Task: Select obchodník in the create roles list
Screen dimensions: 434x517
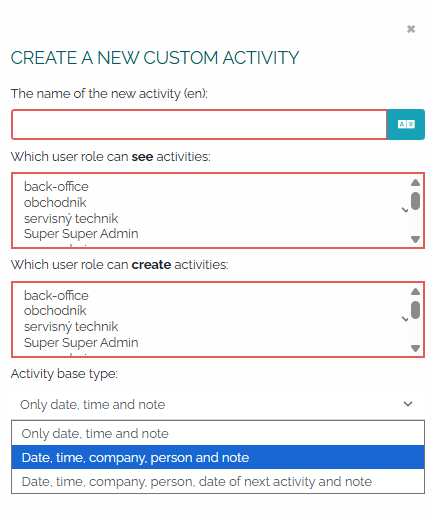Action: [x=55, y=311]
